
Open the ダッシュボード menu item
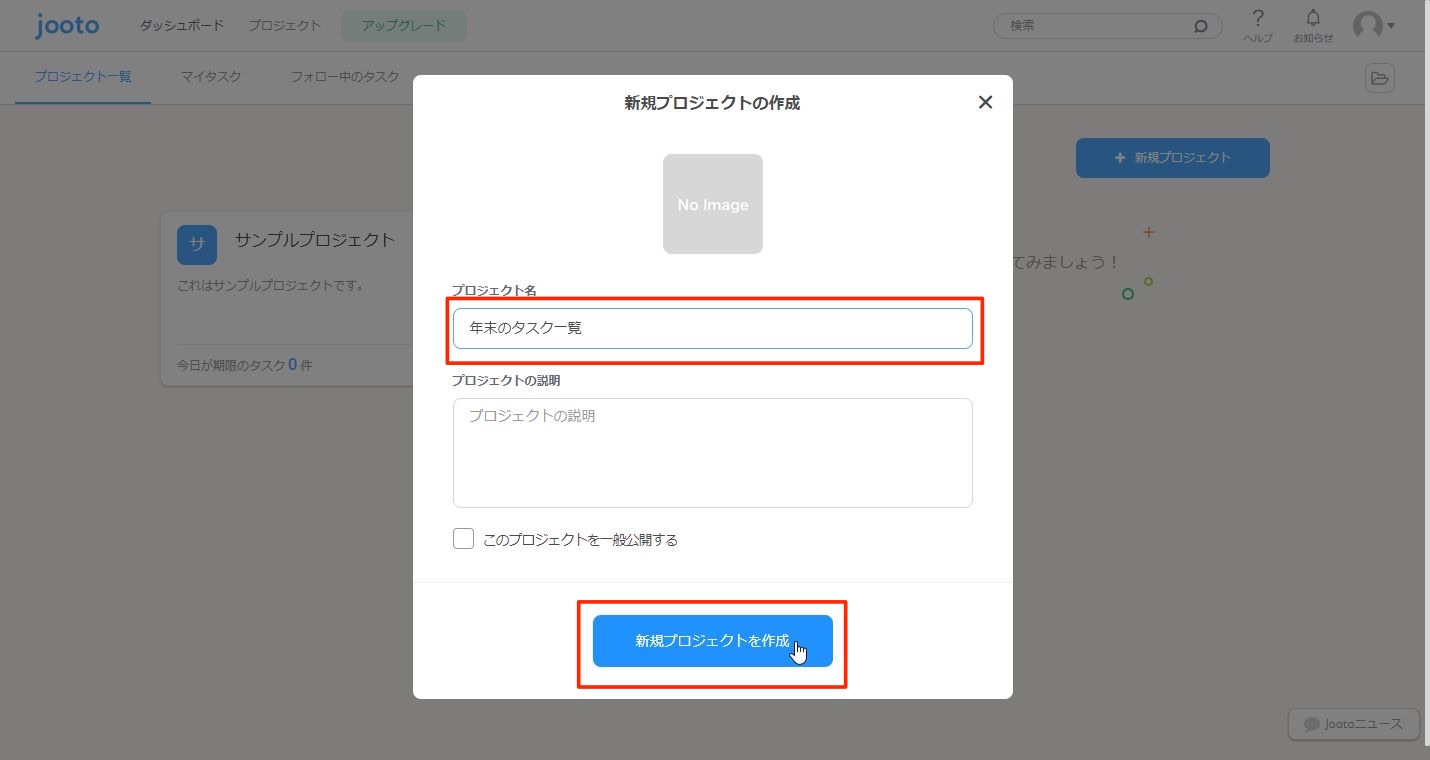(182, 25)
